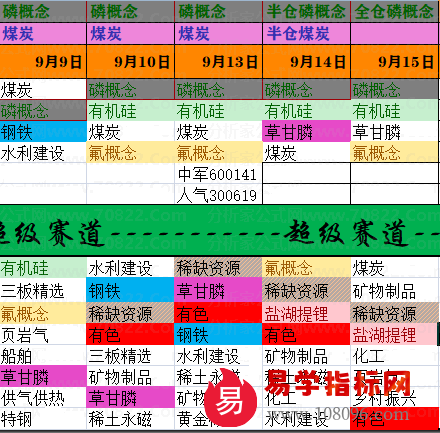Select the magenta 草甘膦 cell under 9月14日

pos(306,132)
